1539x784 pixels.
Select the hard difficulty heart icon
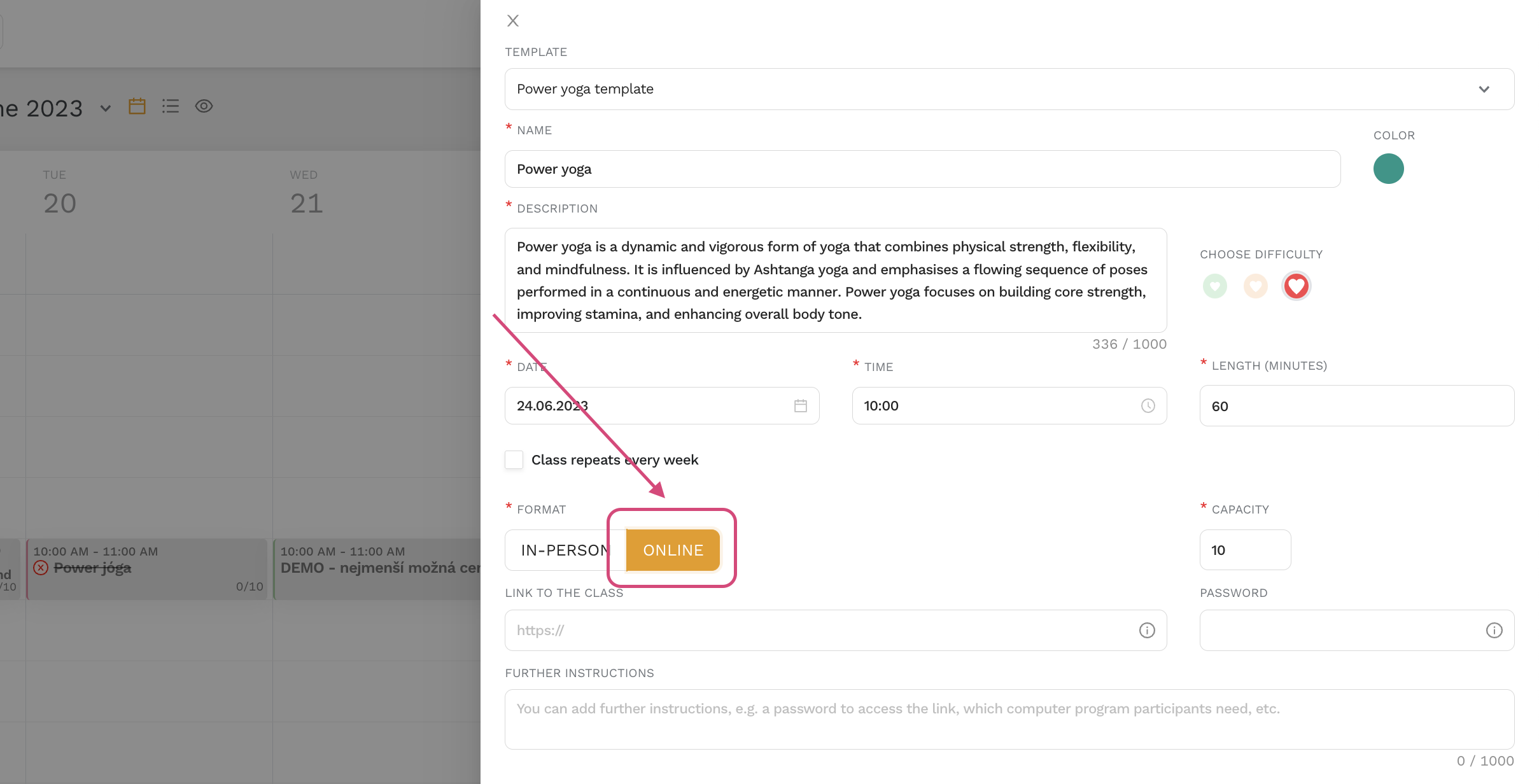1296,285
